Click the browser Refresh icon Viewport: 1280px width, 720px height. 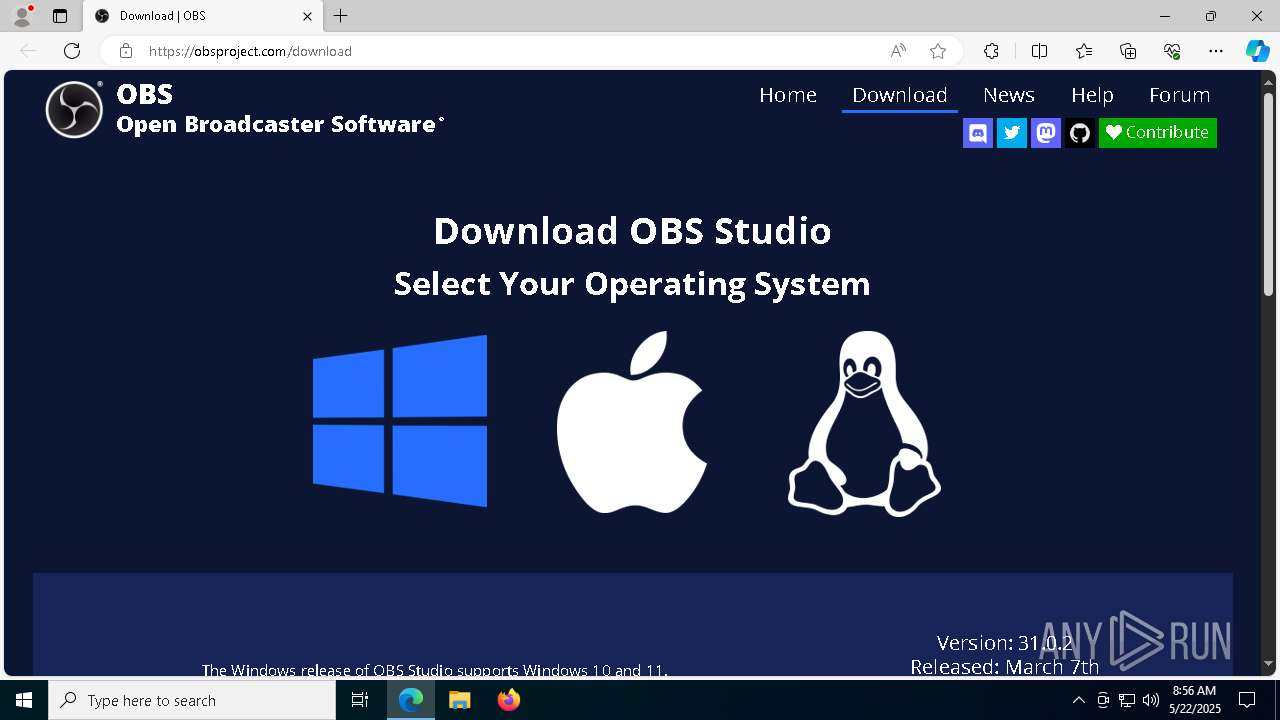coord(72,51)
